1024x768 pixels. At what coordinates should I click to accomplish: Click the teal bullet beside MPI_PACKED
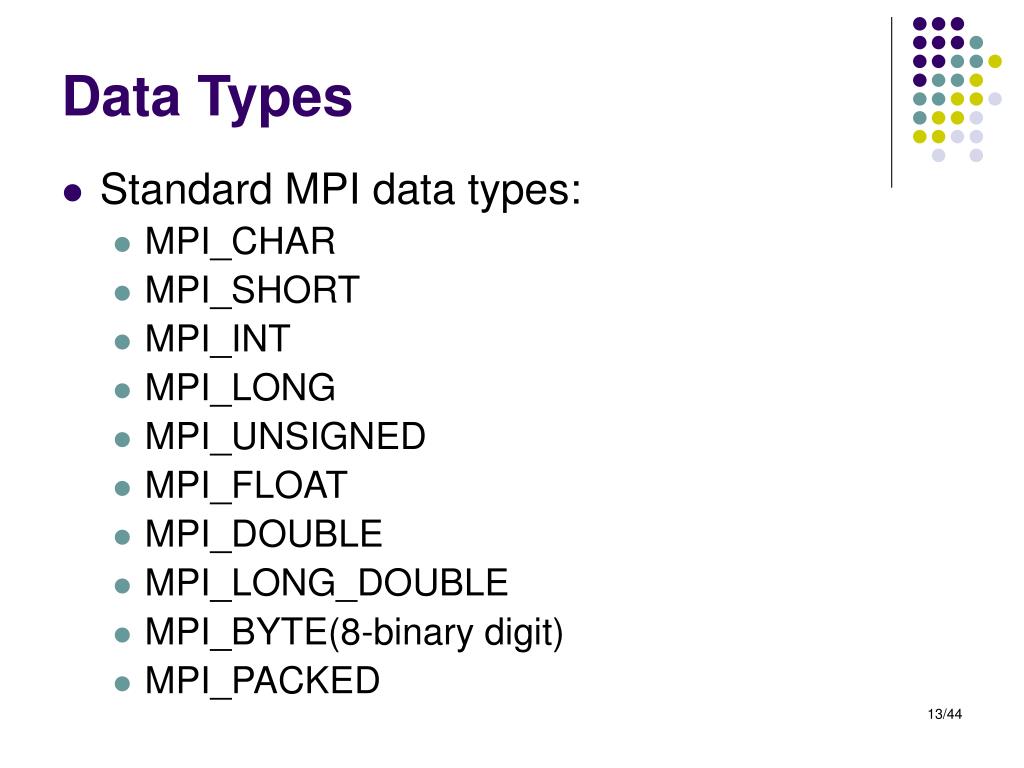[x=122, y=684]
